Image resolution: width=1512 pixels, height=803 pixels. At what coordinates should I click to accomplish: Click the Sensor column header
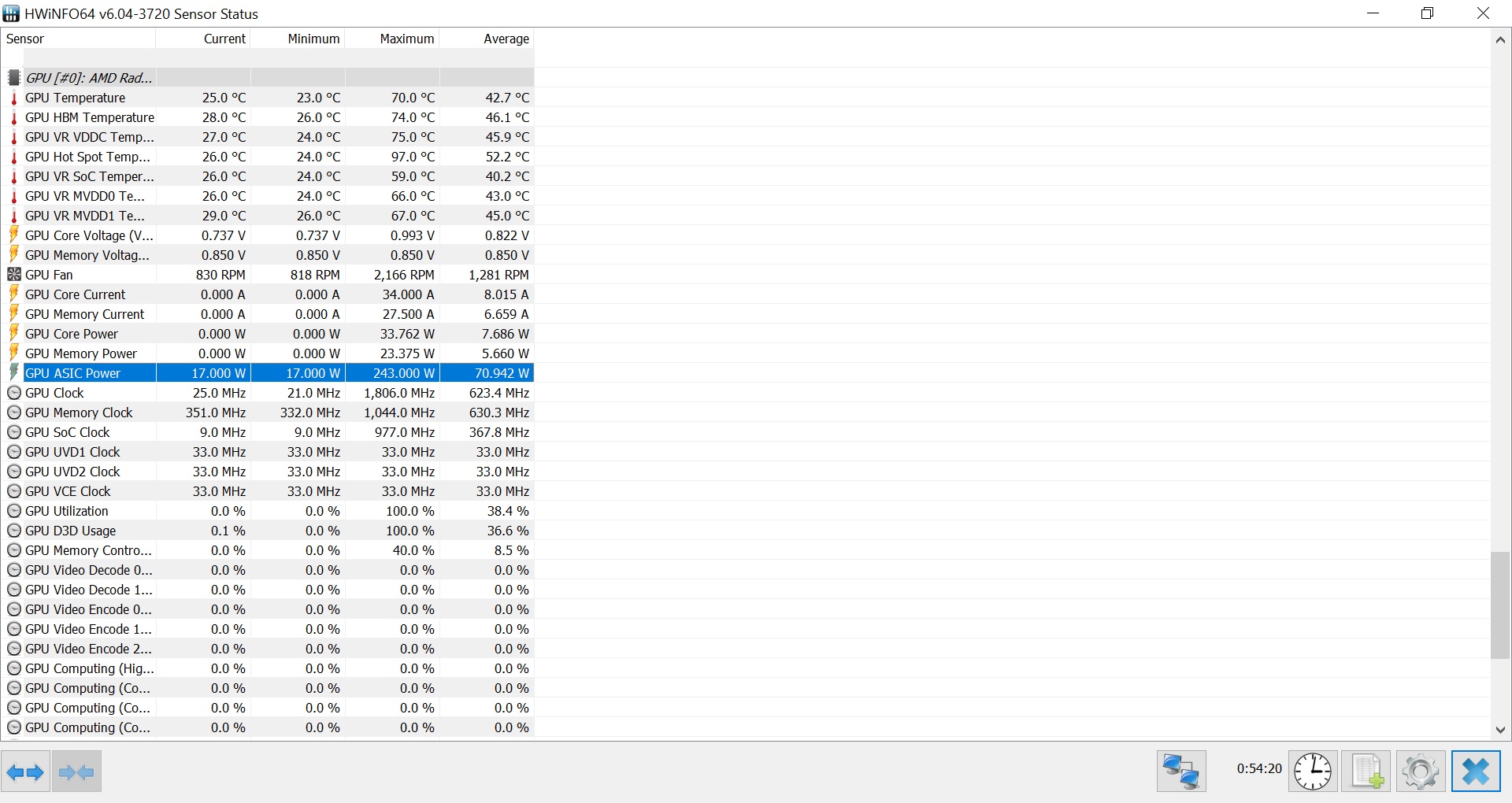click(x=79, y=39)
